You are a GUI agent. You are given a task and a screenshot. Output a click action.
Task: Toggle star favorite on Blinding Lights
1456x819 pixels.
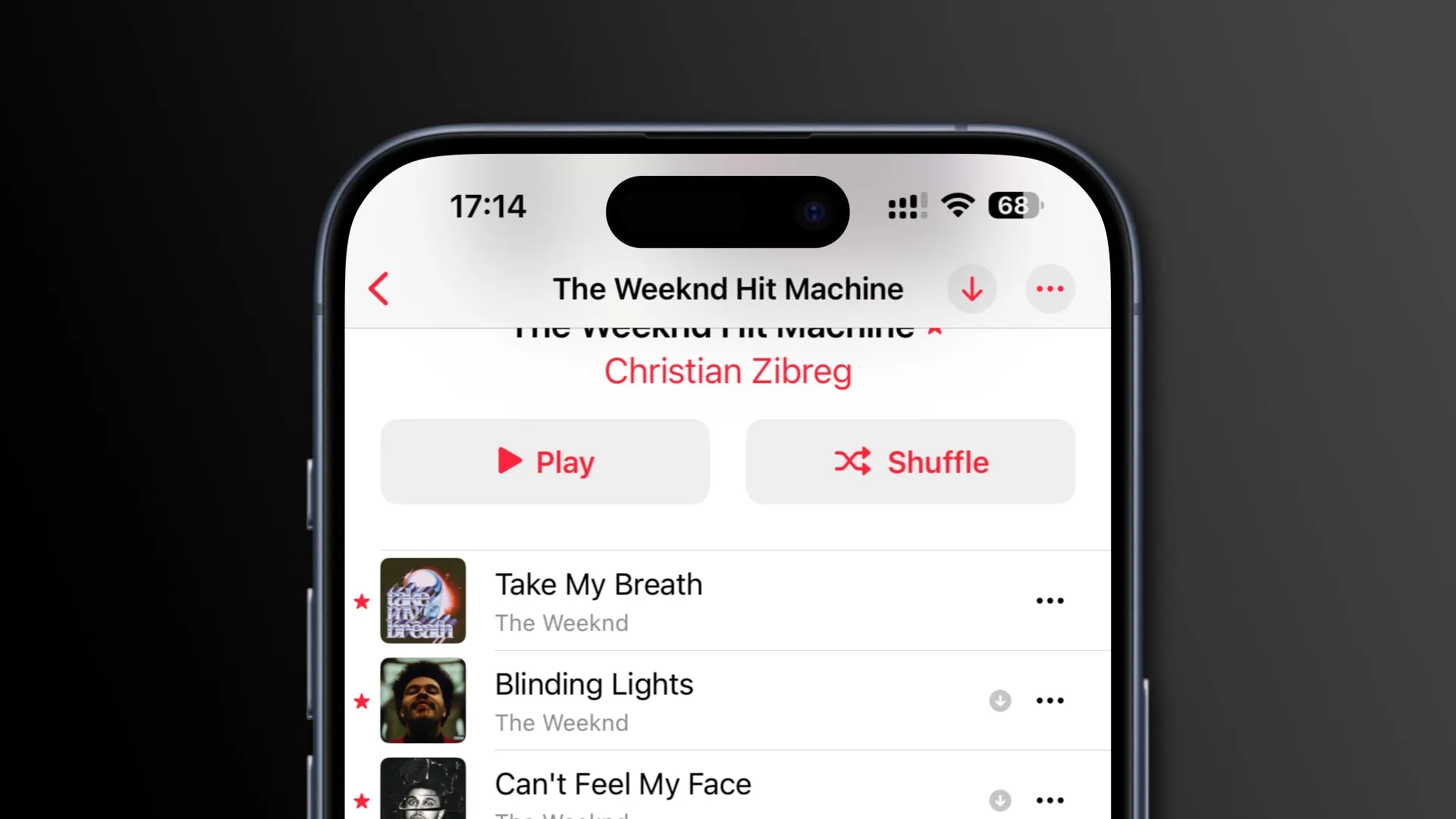point(362,701)
